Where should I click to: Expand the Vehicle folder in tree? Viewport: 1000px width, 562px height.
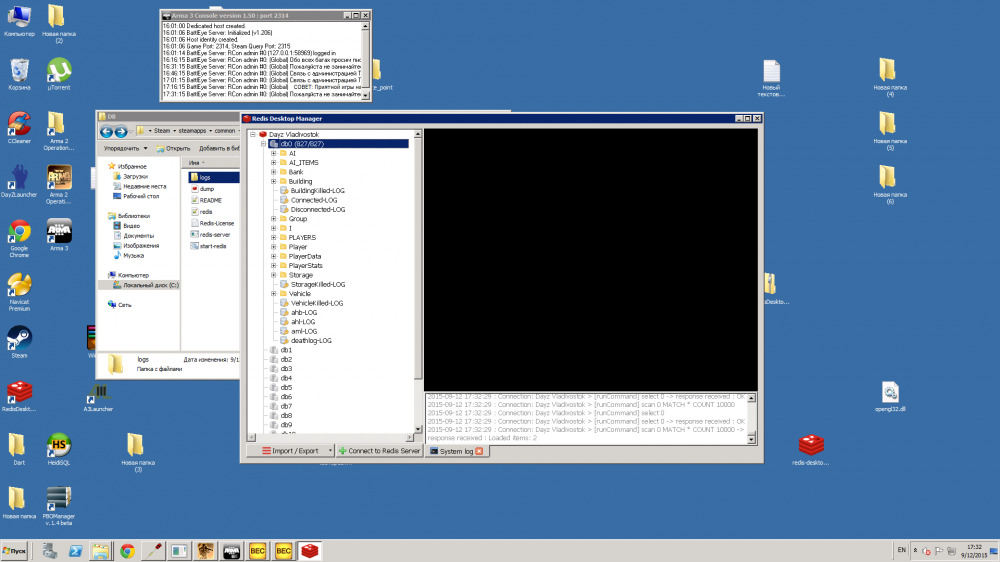tap(274, 293)
